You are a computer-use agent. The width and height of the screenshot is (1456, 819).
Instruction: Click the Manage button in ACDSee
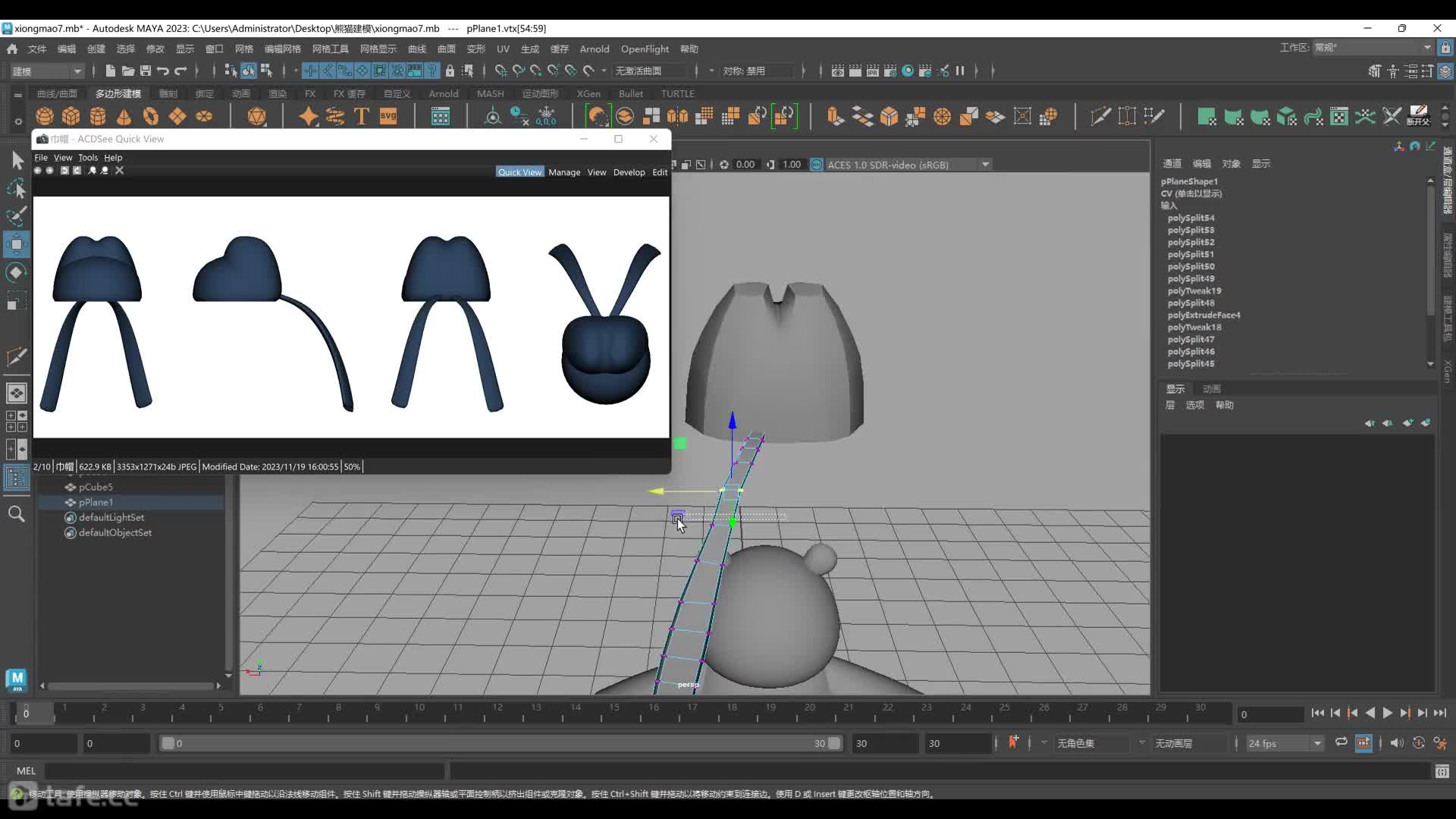(564, 172)
